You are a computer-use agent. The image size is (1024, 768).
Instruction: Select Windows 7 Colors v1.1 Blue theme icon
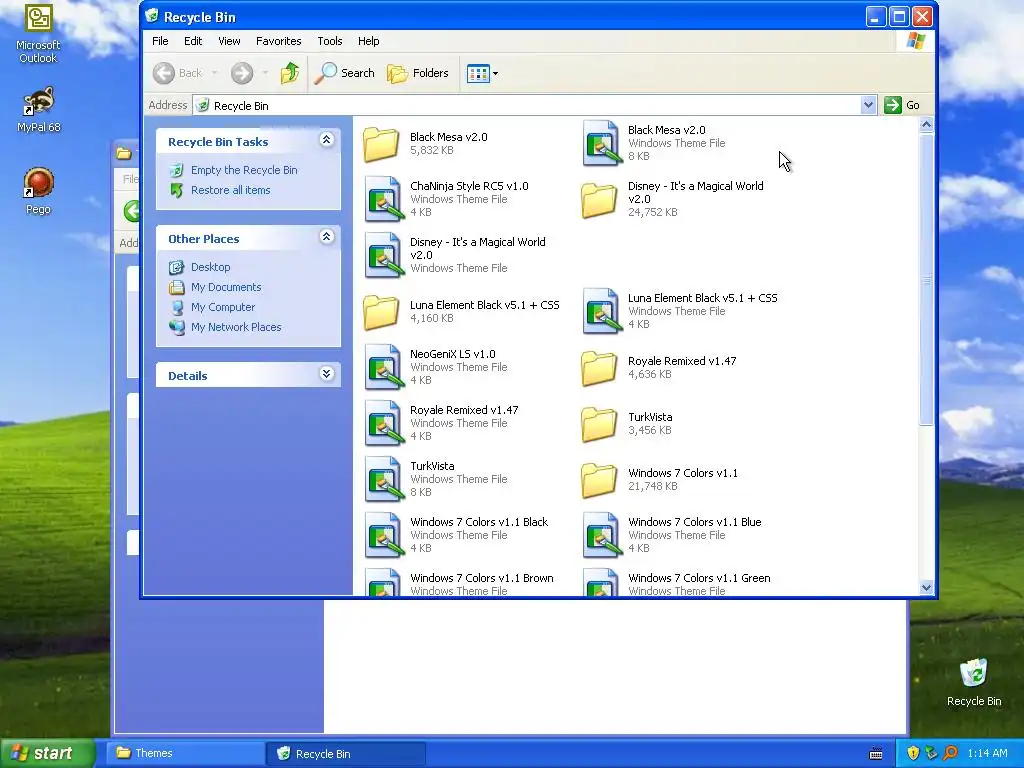[x=601, y=536]
